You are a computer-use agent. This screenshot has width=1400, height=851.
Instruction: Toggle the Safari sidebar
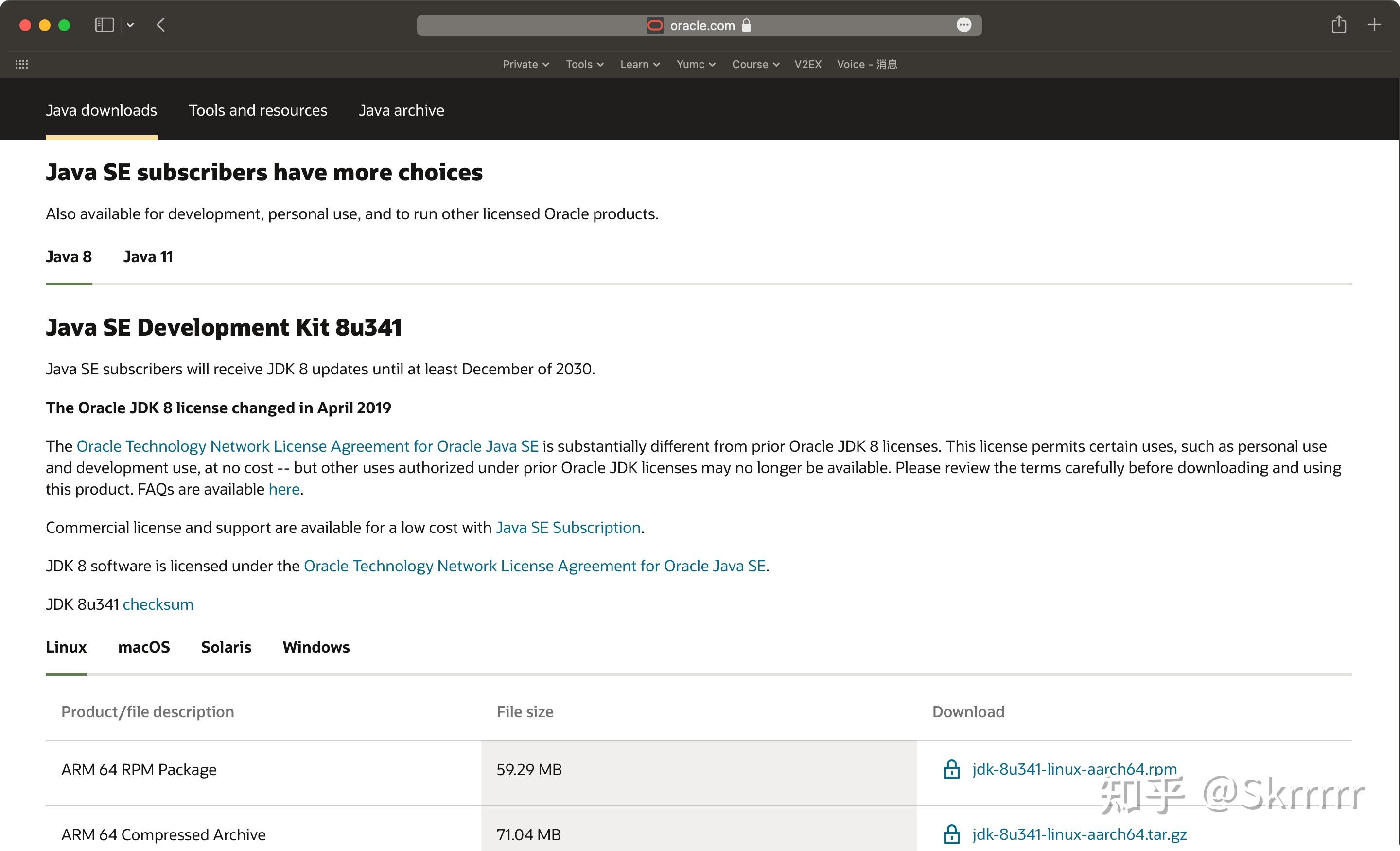[105, 24]
